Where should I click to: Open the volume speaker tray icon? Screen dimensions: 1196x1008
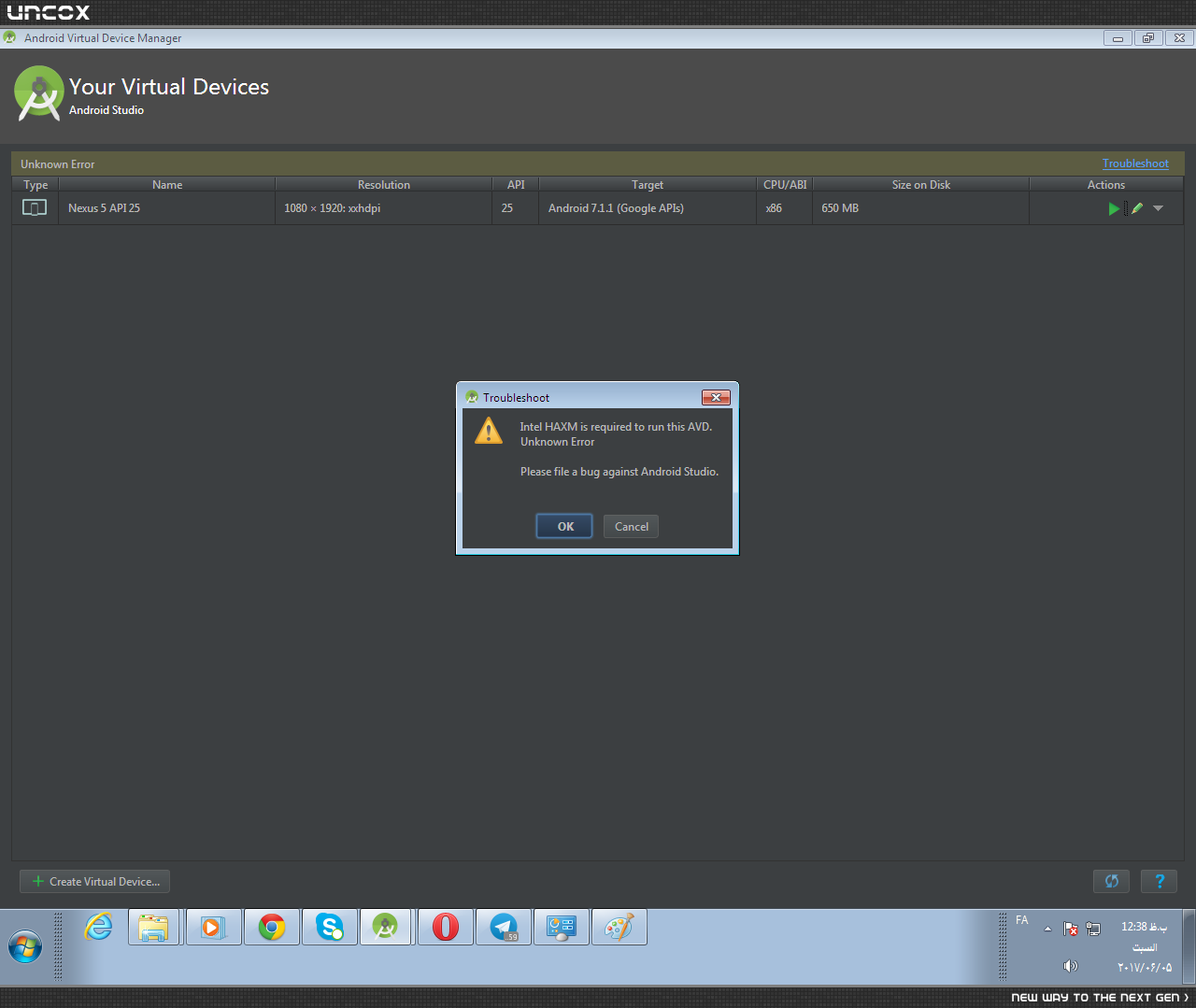coord(1071,966)
